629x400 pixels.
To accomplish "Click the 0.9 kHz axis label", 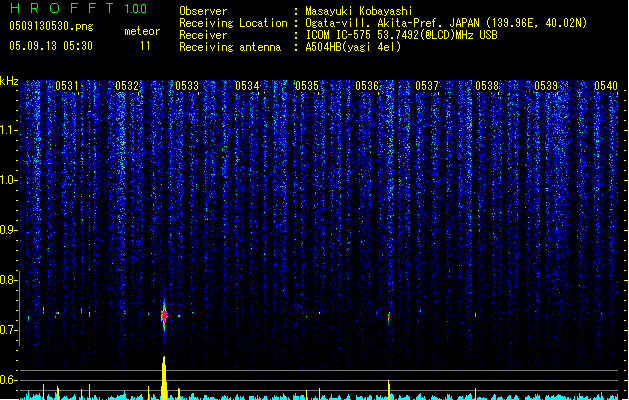I will [x=8, y=230].
